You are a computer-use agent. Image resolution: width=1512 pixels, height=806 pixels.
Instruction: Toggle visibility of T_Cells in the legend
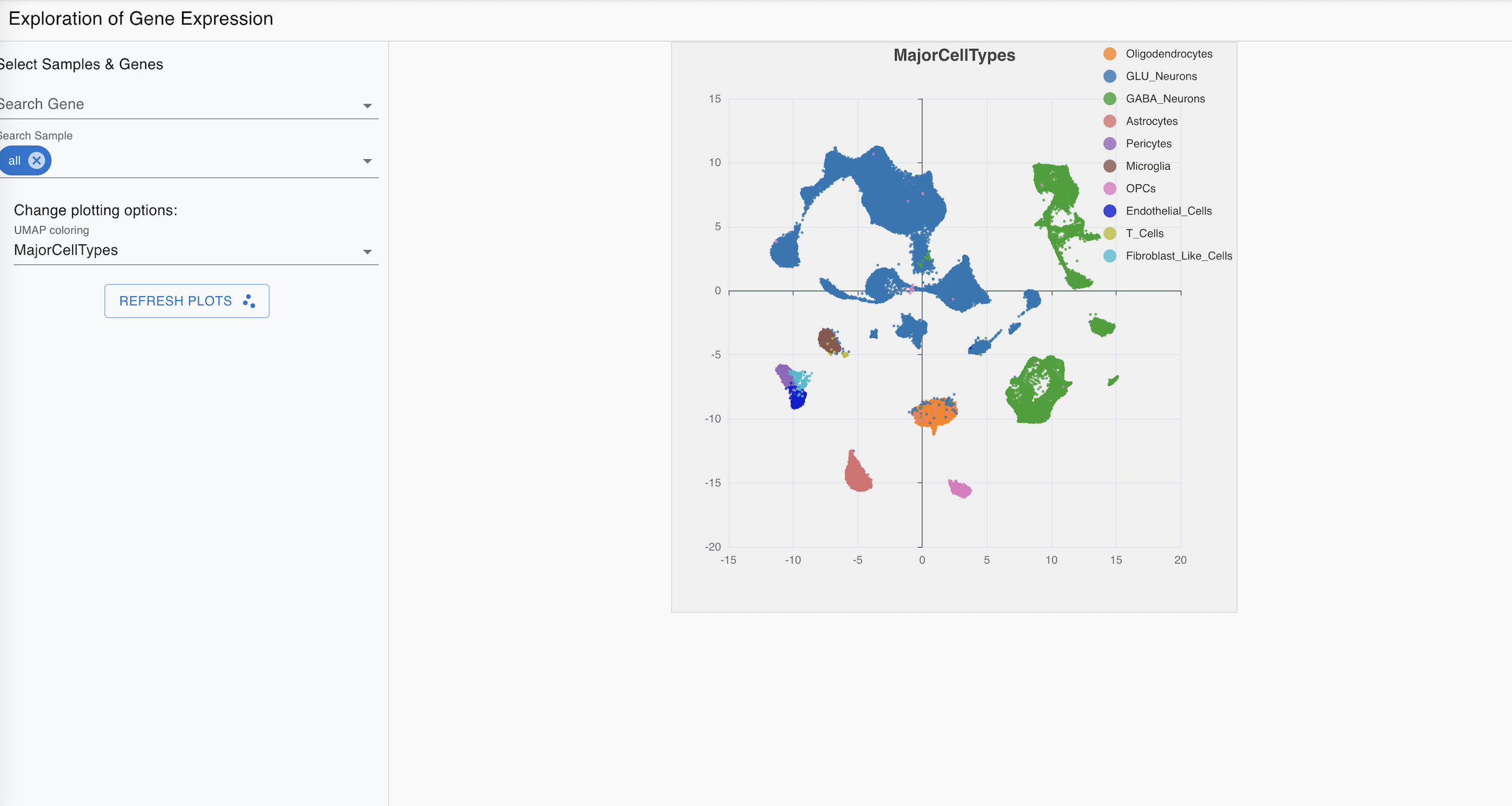coord(1109,233)
